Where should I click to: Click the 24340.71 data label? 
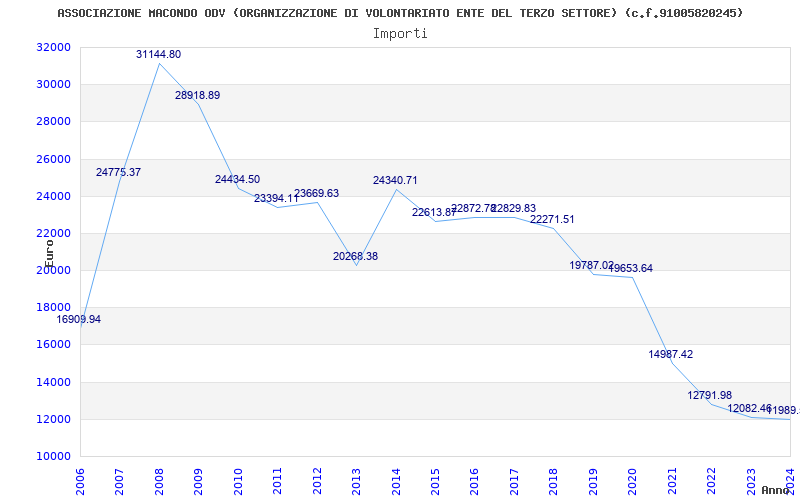tap(395, 181)
